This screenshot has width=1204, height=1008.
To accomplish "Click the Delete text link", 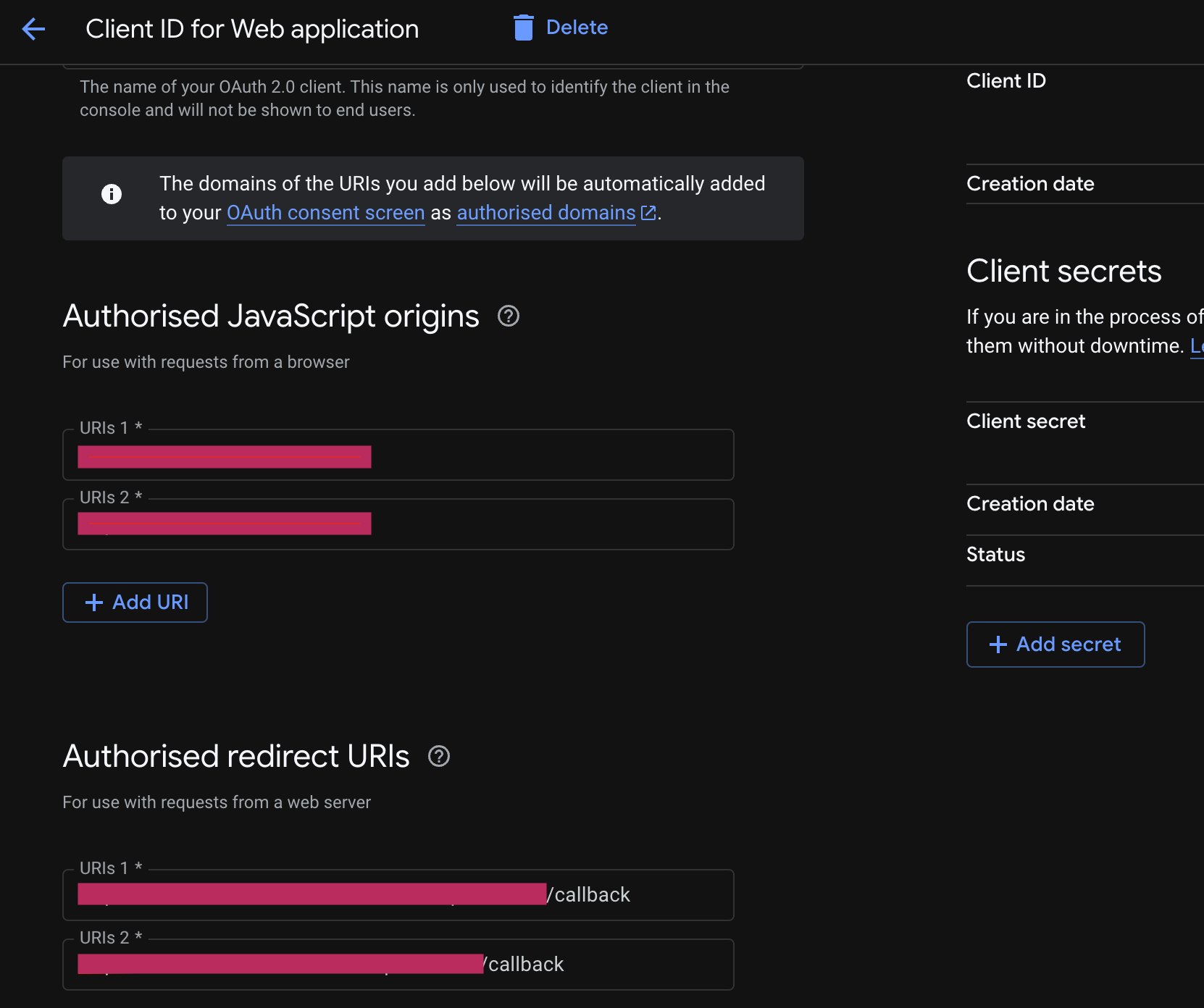I will pos(577,28).
